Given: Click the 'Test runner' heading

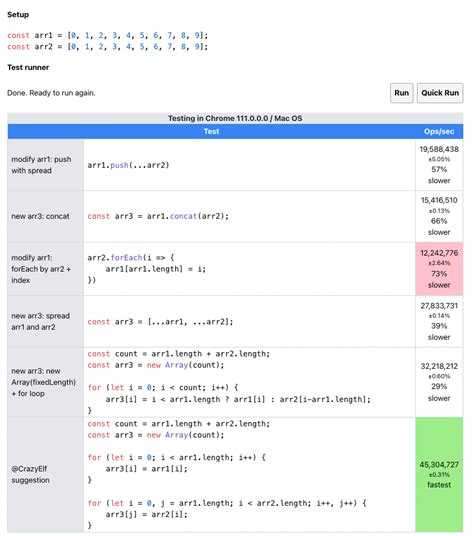Looking at the screenshot, I should tap(28, 67).
